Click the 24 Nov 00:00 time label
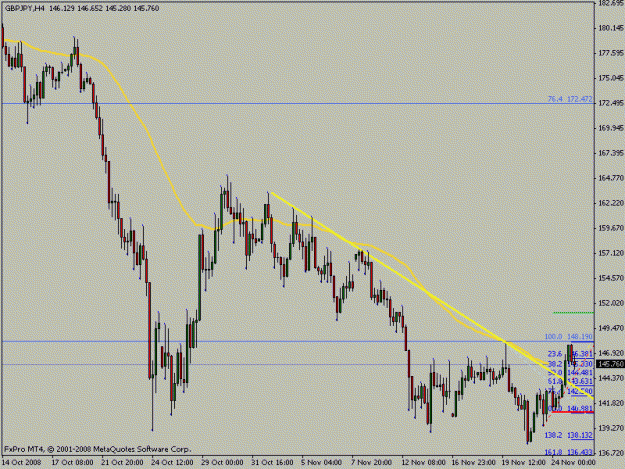Screen dimensions: 625x469 573,462
